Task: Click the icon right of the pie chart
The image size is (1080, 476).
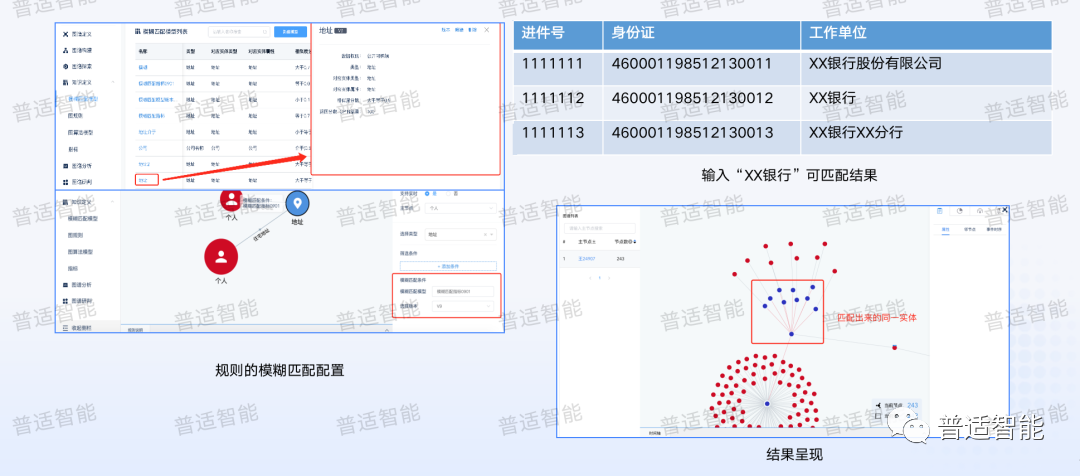Action: (x=979, y=210)
